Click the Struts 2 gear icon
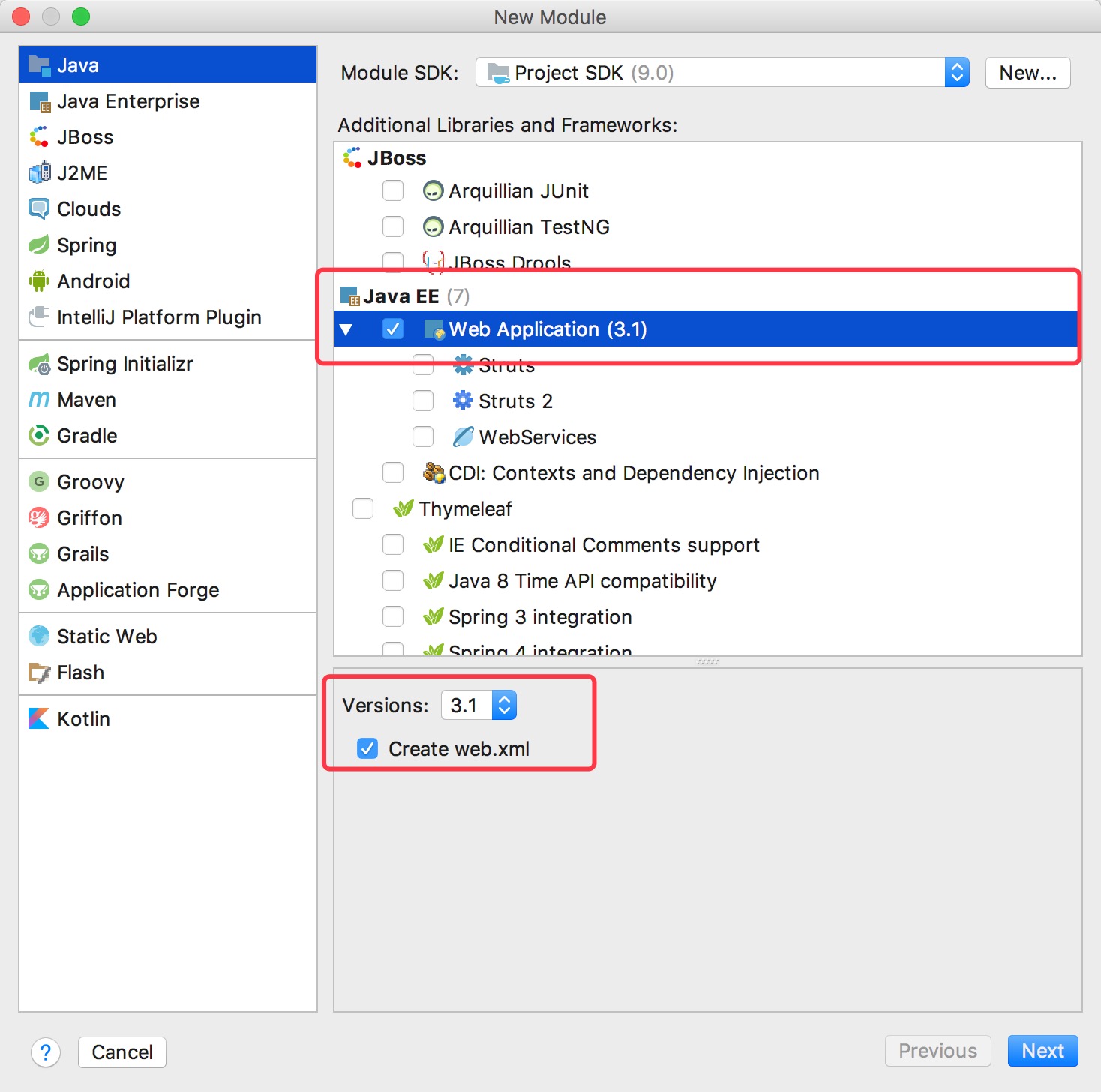The image size is (1101, 1092). point(463,400)
